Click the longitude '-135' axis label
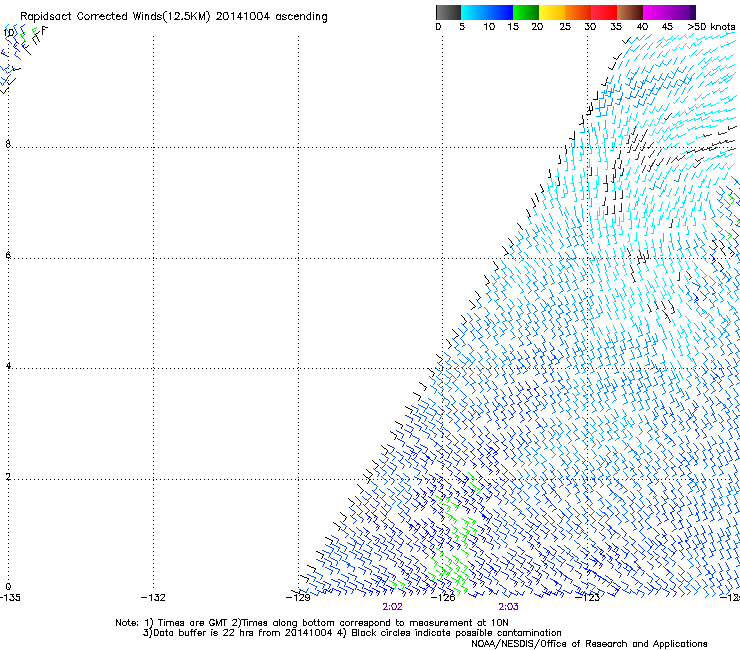The image size is (740, 650). [10, 598]
